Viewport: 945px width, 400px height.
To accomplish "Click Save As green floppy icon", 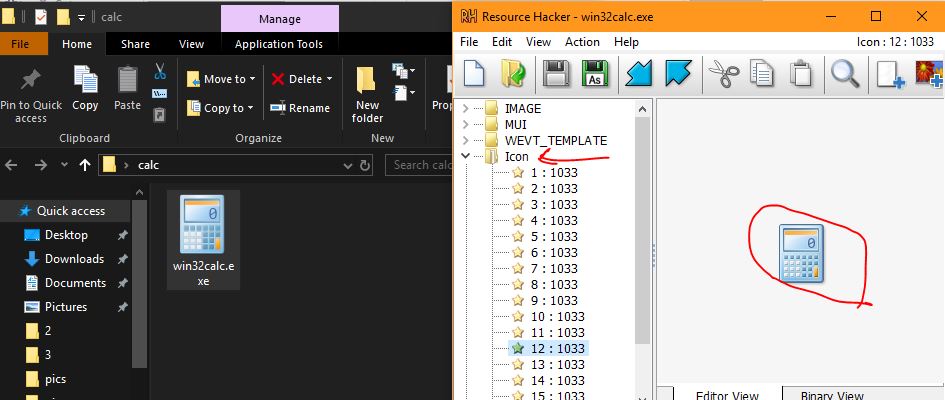I will (594, 74).
